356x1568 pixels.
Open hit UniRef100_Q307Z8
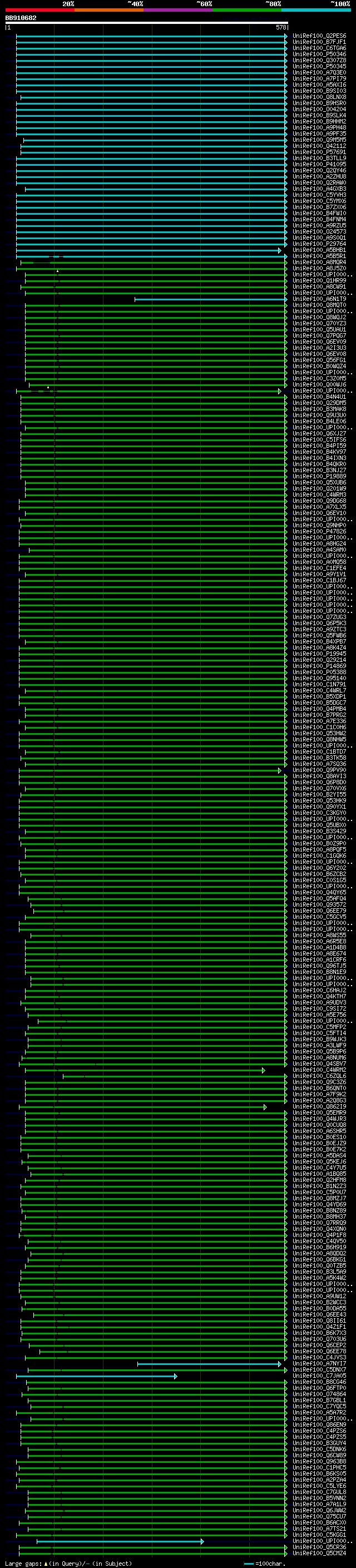click(x=319, y=60)
